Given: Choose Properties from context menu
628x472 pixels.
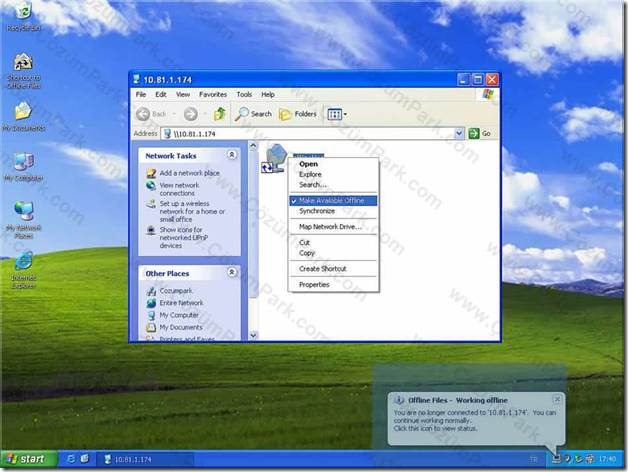Looking at the screenshot, I should pos(333,284).
